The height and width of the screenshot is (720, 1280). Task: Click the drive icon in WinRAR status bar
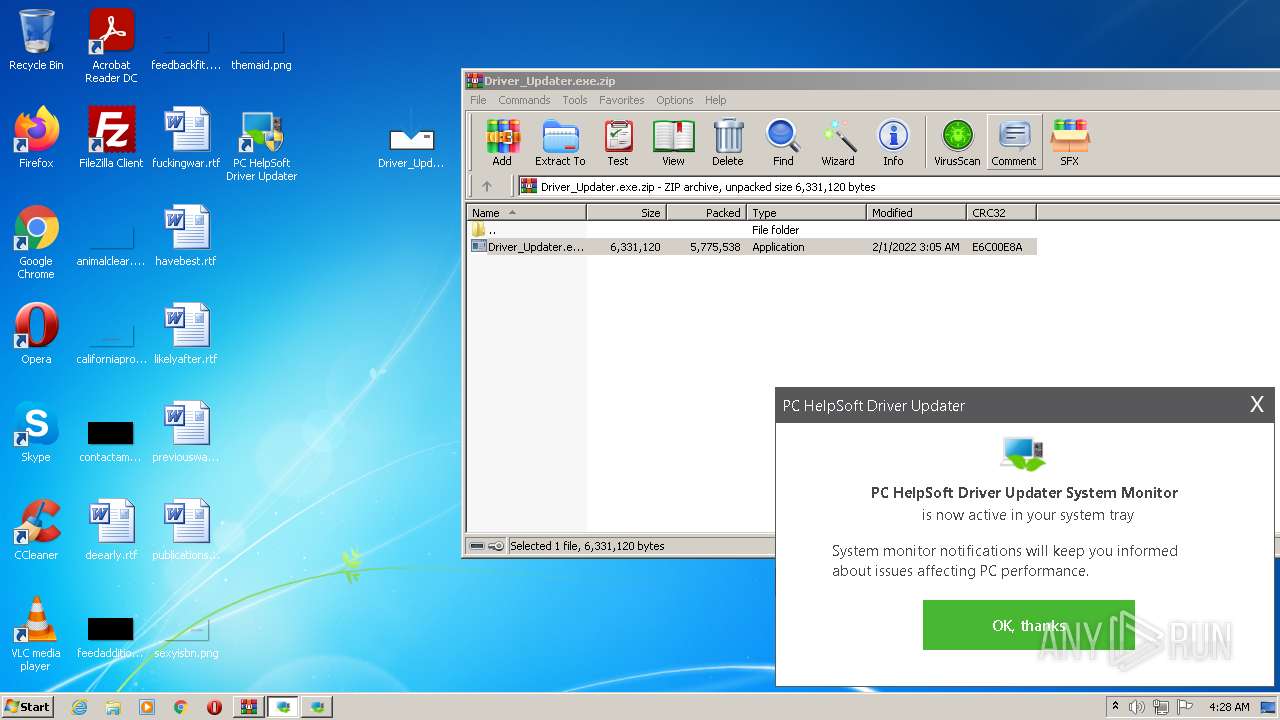pos(477,546)
